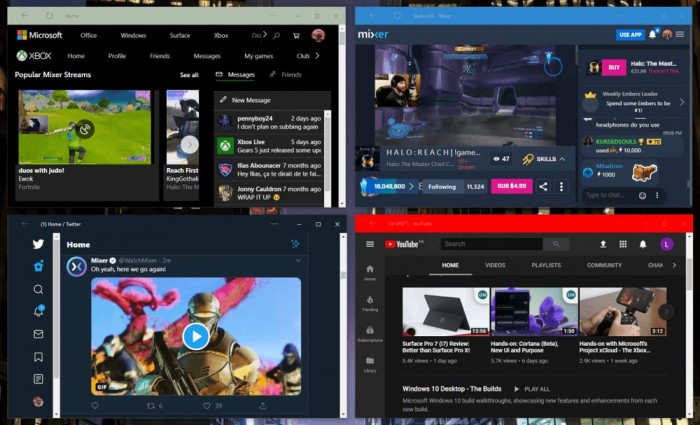
Task: Open emoji picker in Mixer chat box
Action: (x=642, y=195)
